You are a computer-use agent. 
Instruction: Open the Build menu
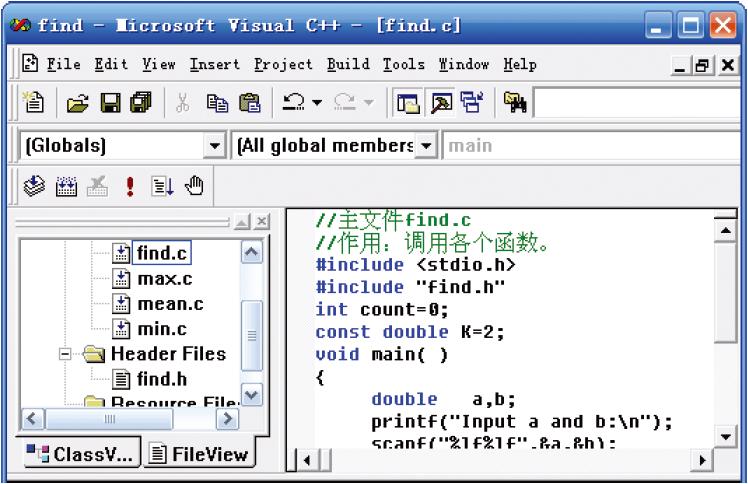348,64
